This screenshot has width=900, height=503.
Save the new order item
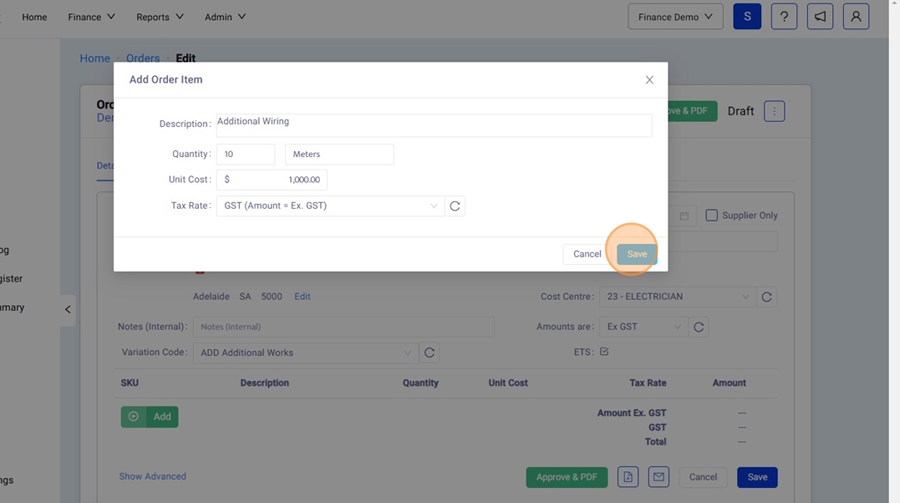point(637,254)
